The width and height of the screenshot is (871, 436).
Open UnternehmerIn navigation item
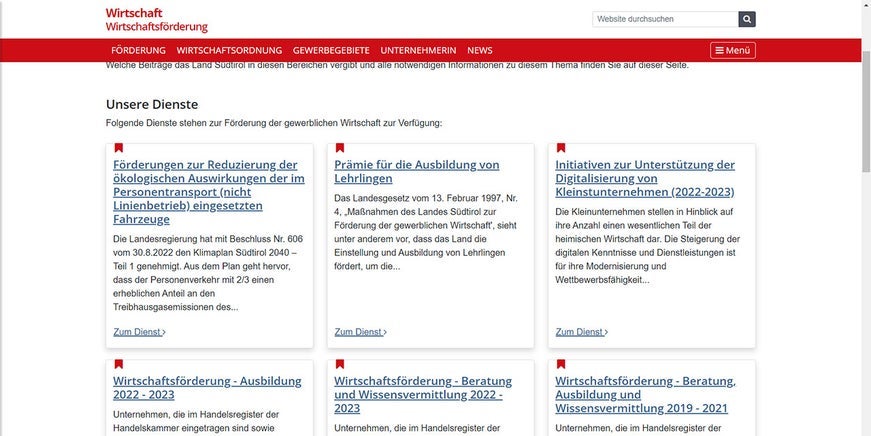(418, 50)
